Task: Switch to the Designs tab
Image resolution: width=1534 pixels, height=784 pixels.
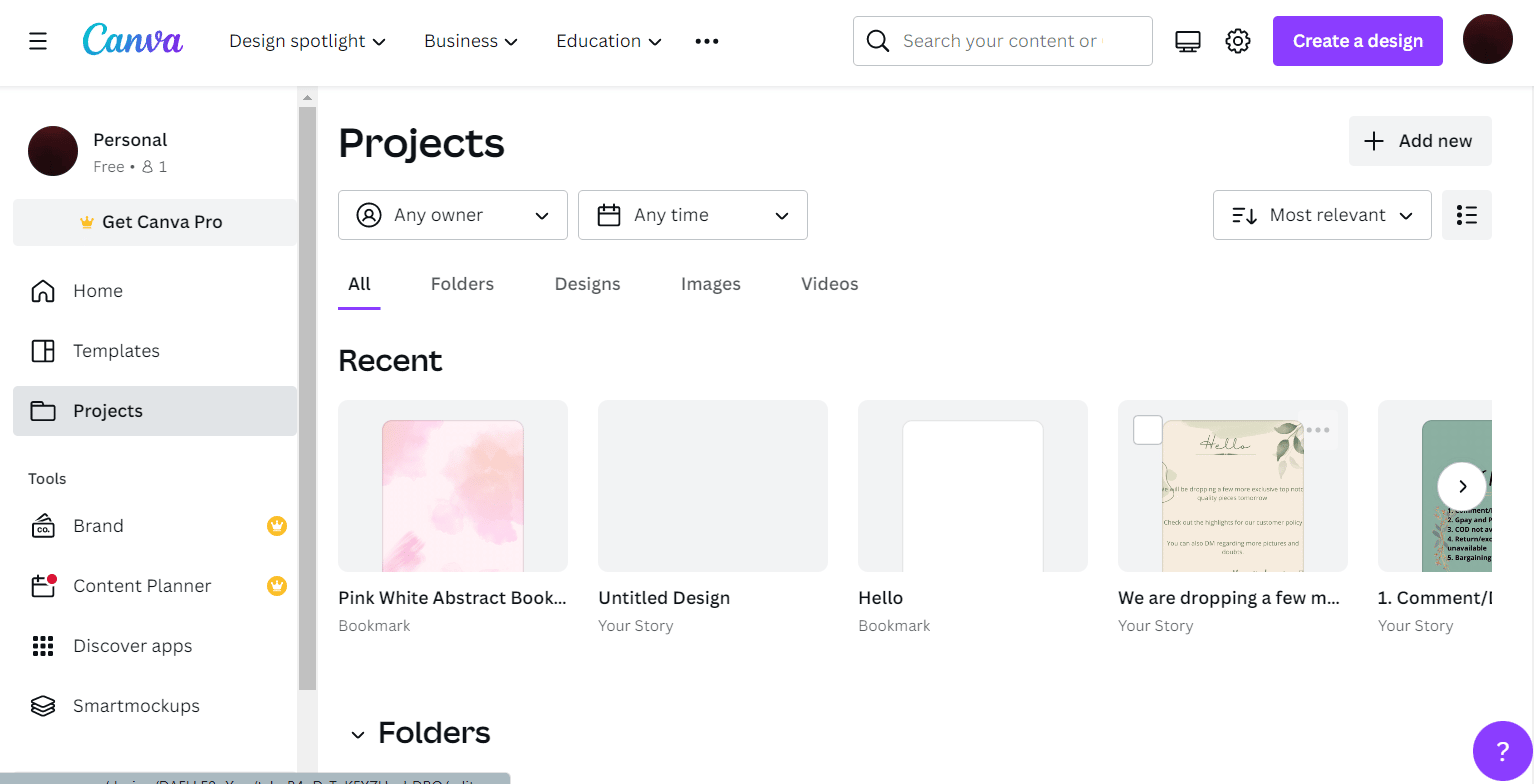Action: [x=587, y=284]
